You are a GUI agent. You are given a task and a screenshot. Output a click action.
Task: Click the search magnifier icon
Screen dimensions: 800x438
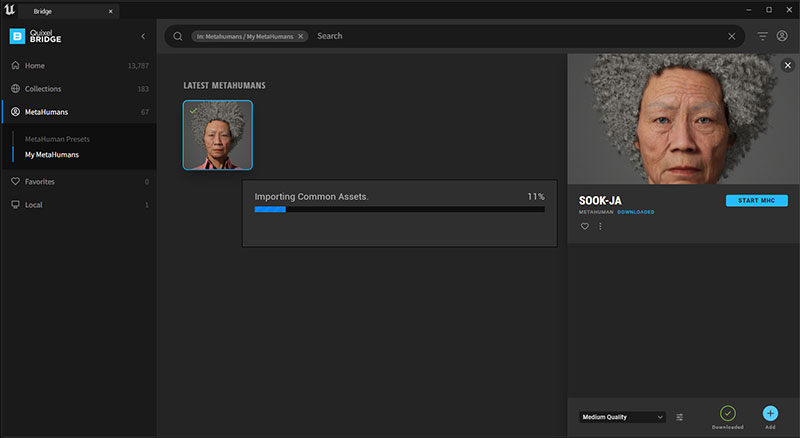tap(178, 36)
